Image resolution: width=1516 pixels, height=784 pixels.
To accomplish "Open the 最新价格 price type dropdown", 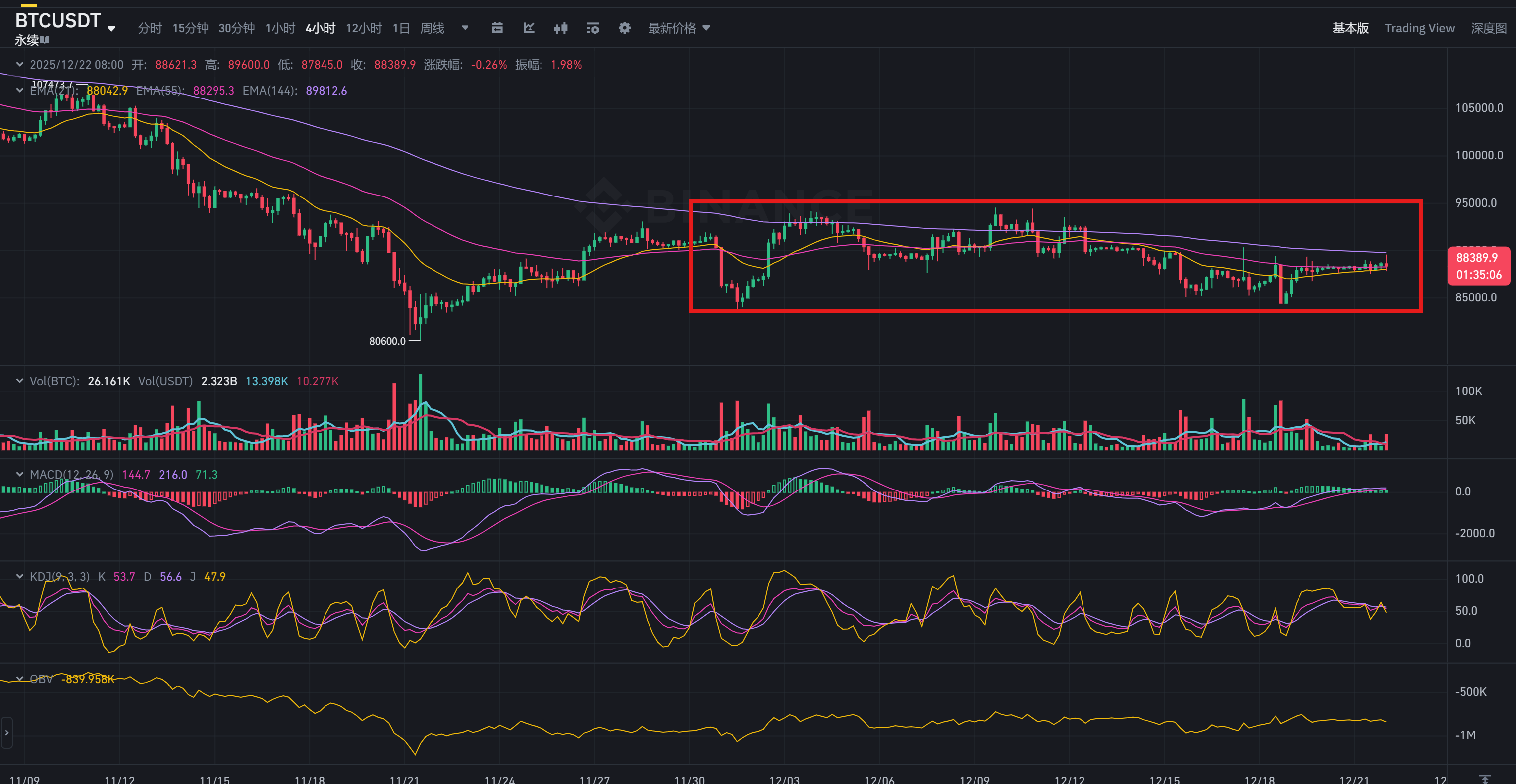I will click(x=679, y=28).
